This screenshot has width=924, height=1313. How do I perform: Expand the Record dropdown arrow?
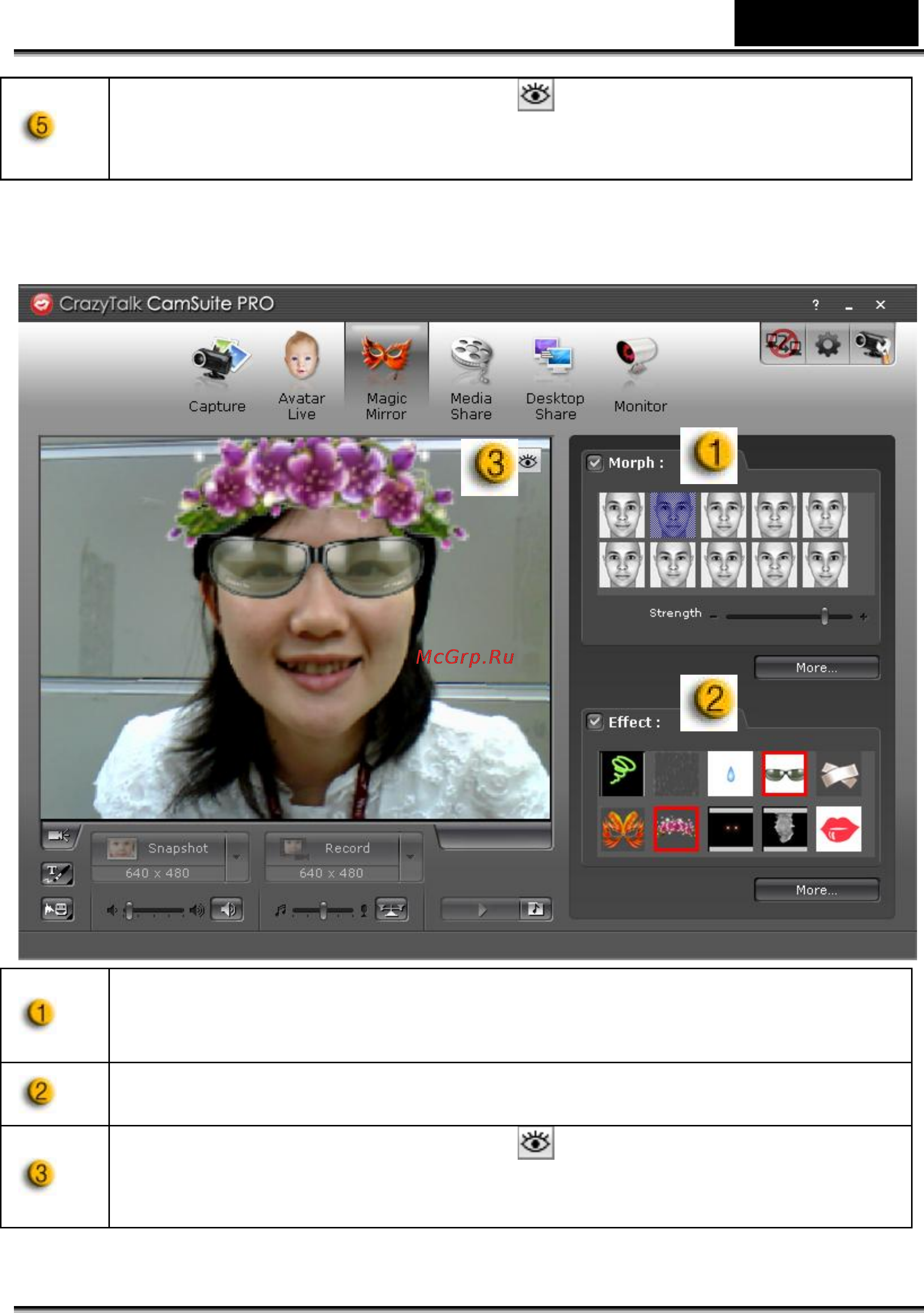(410, 857)
